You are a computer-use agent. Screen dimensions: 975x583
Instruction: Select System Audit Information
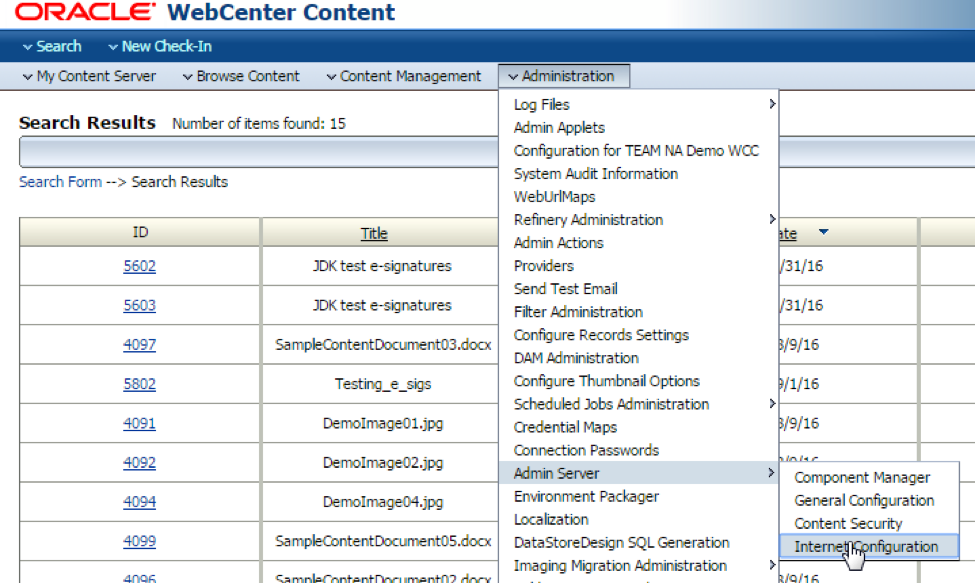595,173
